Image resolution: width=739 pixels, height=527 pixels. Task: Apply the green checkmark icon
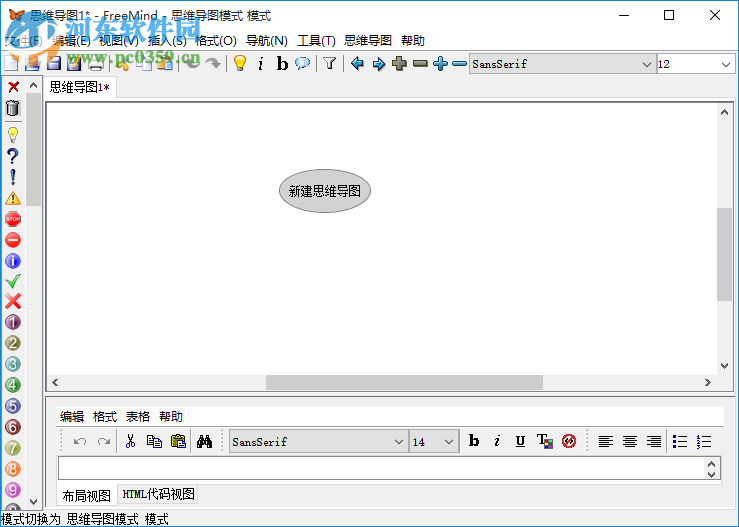pyautogui.click(x=13, y=281)
